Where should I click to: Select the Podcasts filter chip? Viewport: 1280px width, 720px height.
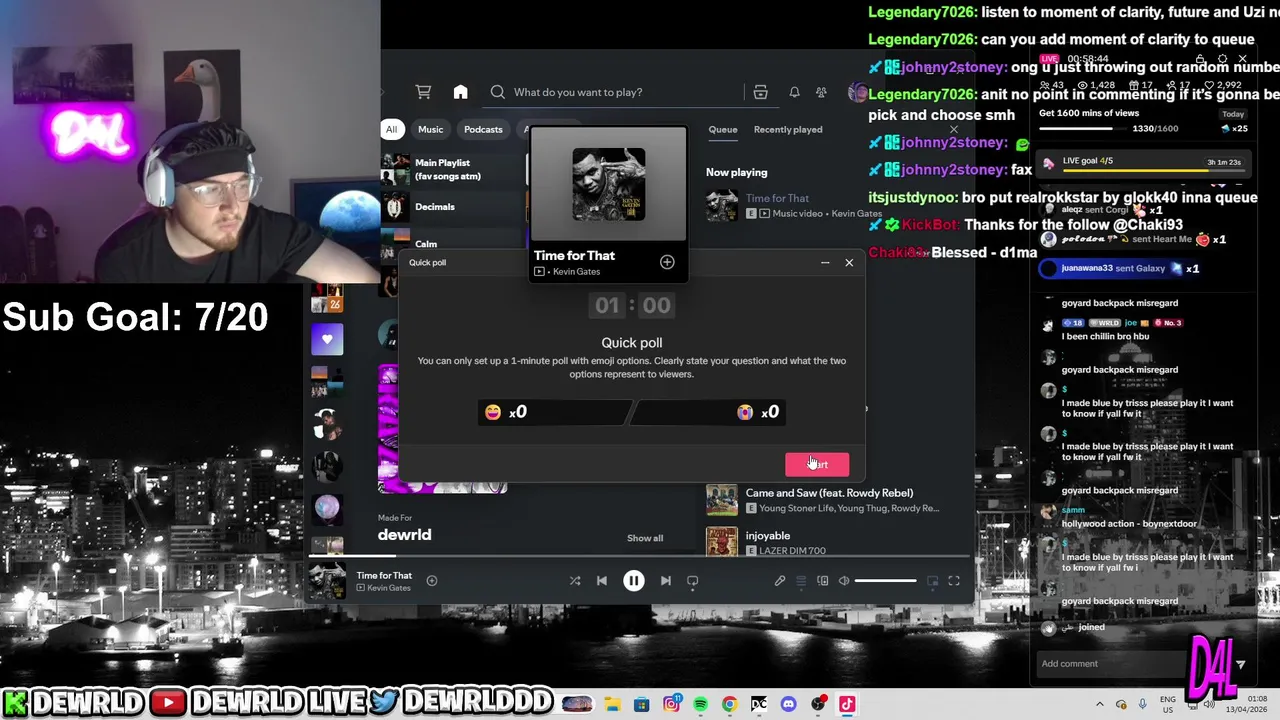(x=483, y=129)
